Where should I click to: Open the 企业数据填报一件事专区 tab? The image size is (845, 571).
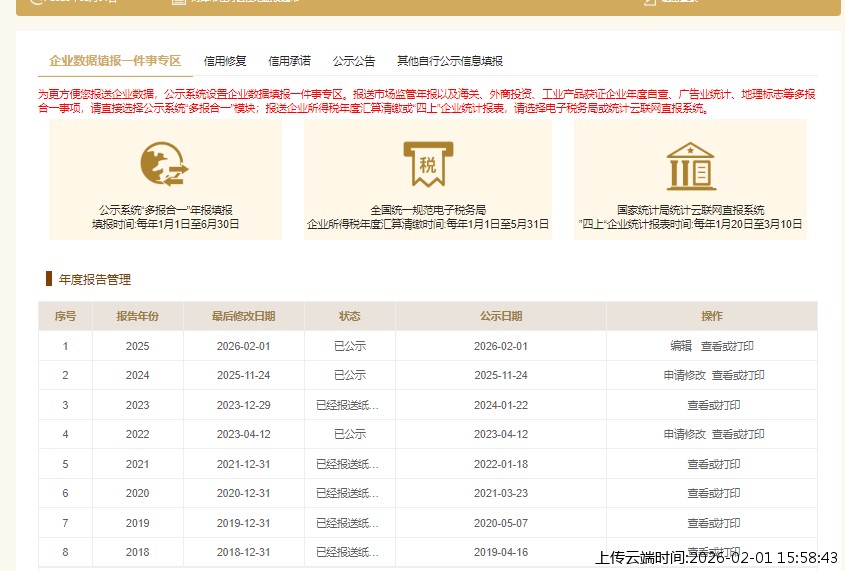pos(115,61)
